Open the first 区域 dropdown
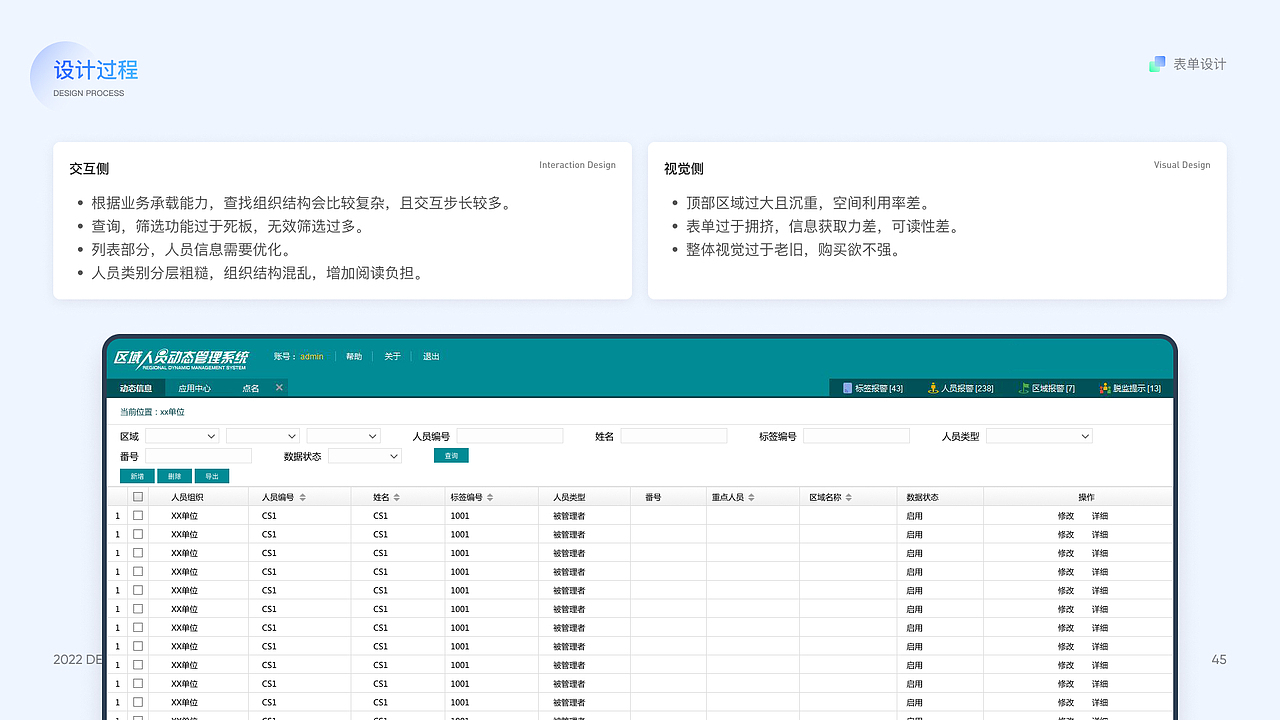 [x=182, y=436]
